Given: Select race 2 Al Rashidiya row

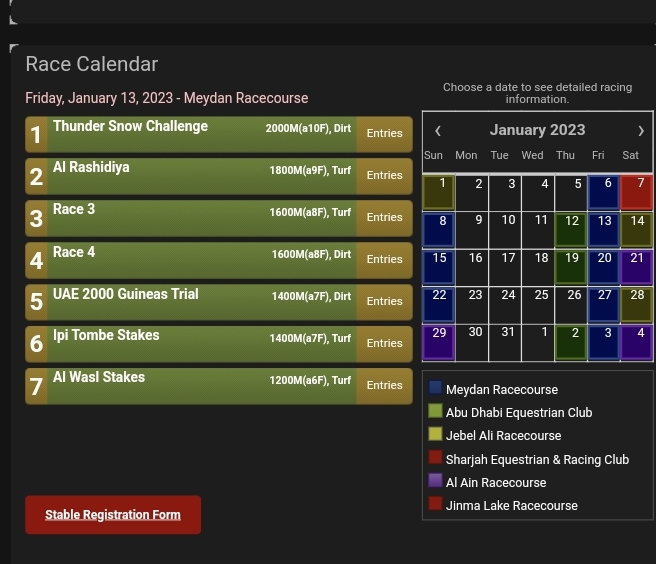Looking at the screenshot, I should pos(219,176).
